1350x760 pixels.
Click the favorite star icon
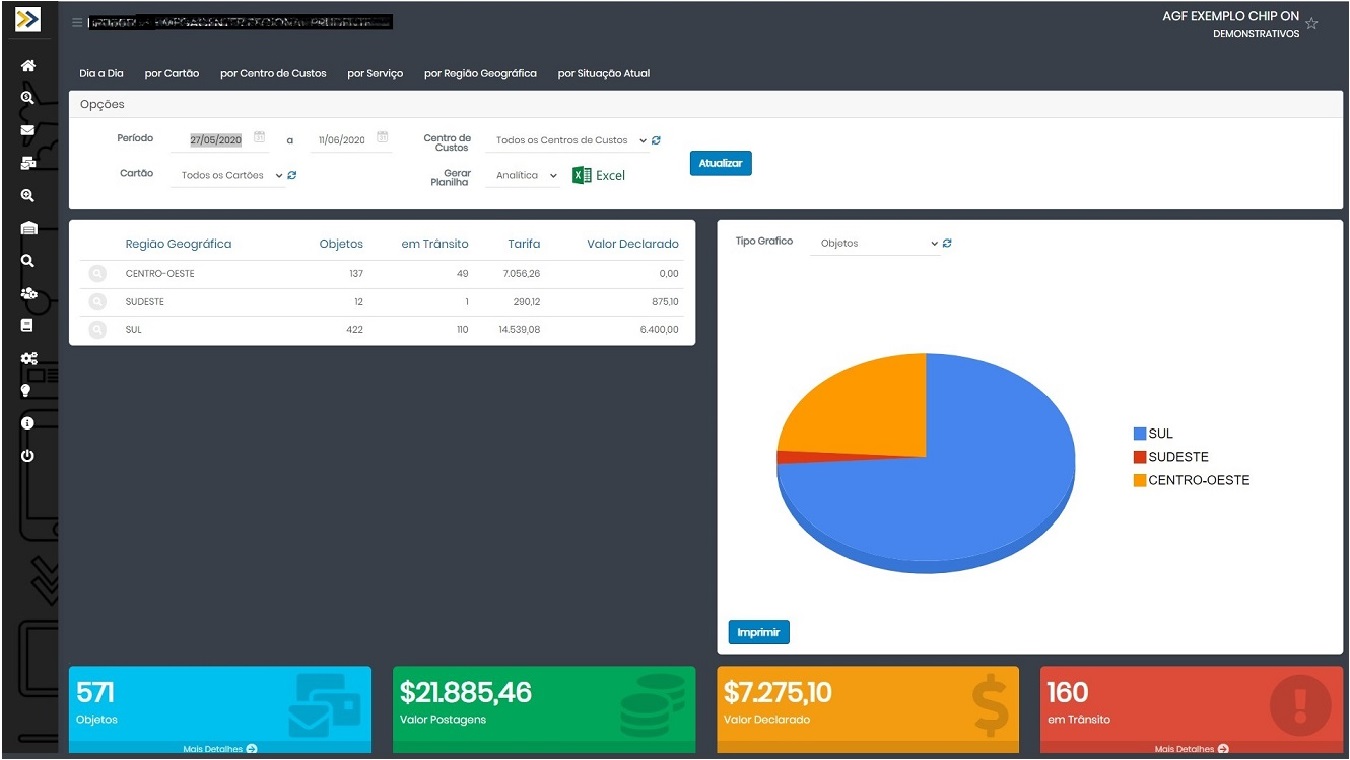tap(1312, 24)
